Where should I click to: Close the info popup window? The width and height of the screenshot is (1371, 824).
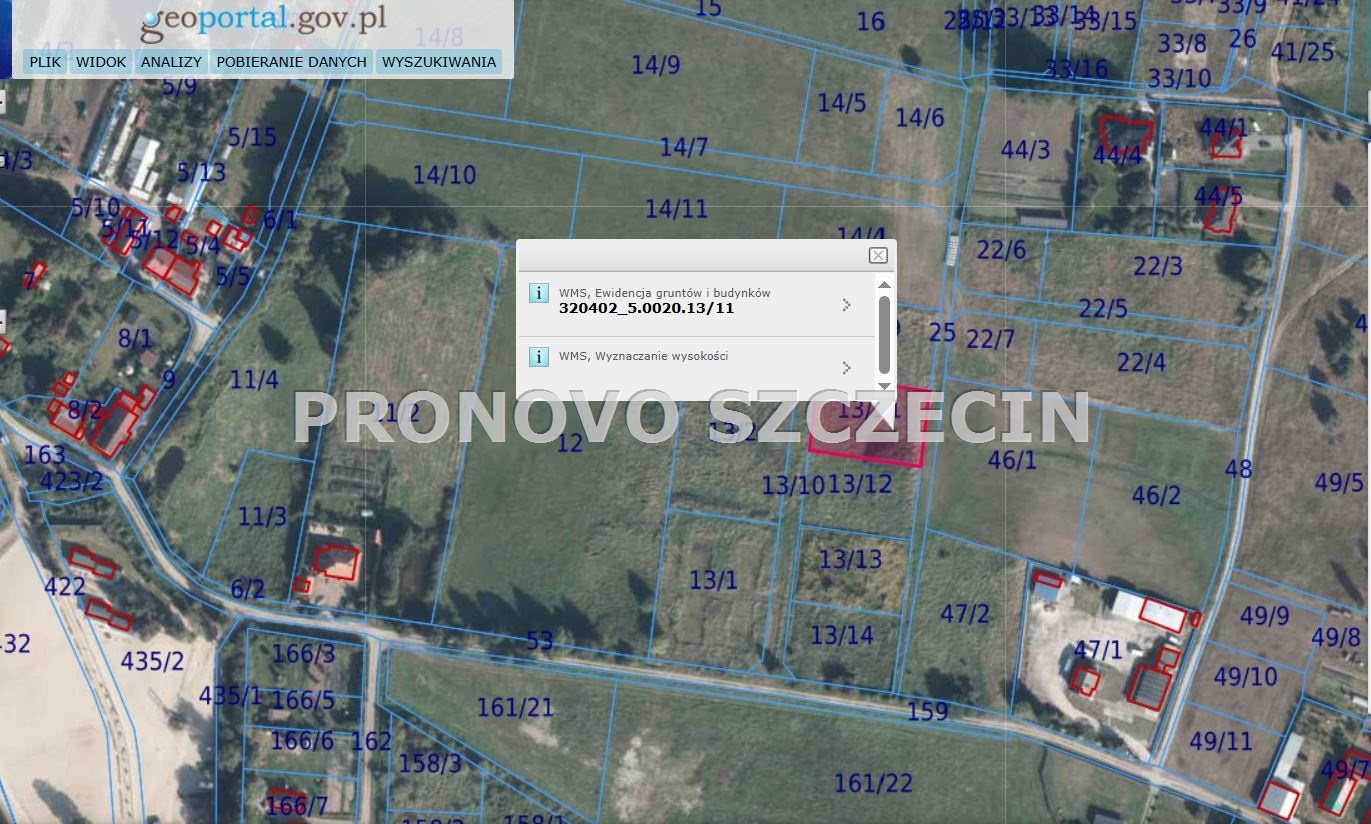(x=878, y=256)
